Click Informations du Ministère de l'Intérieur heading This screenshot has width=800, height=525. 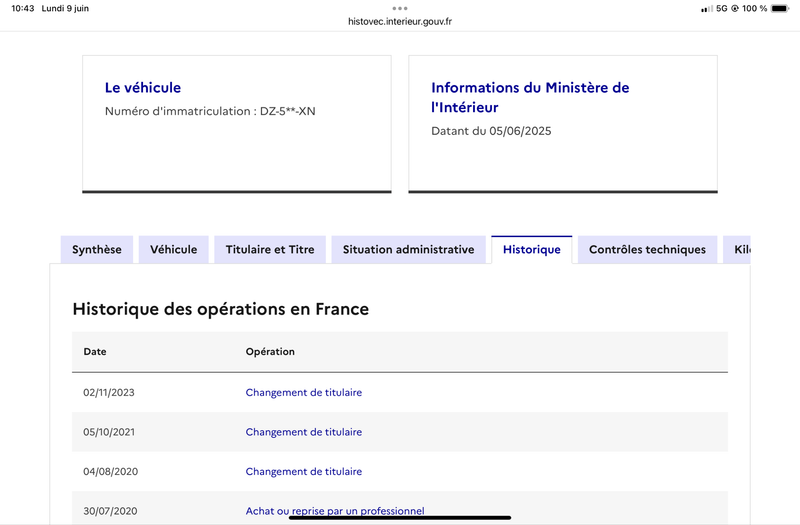coord(530,97)
